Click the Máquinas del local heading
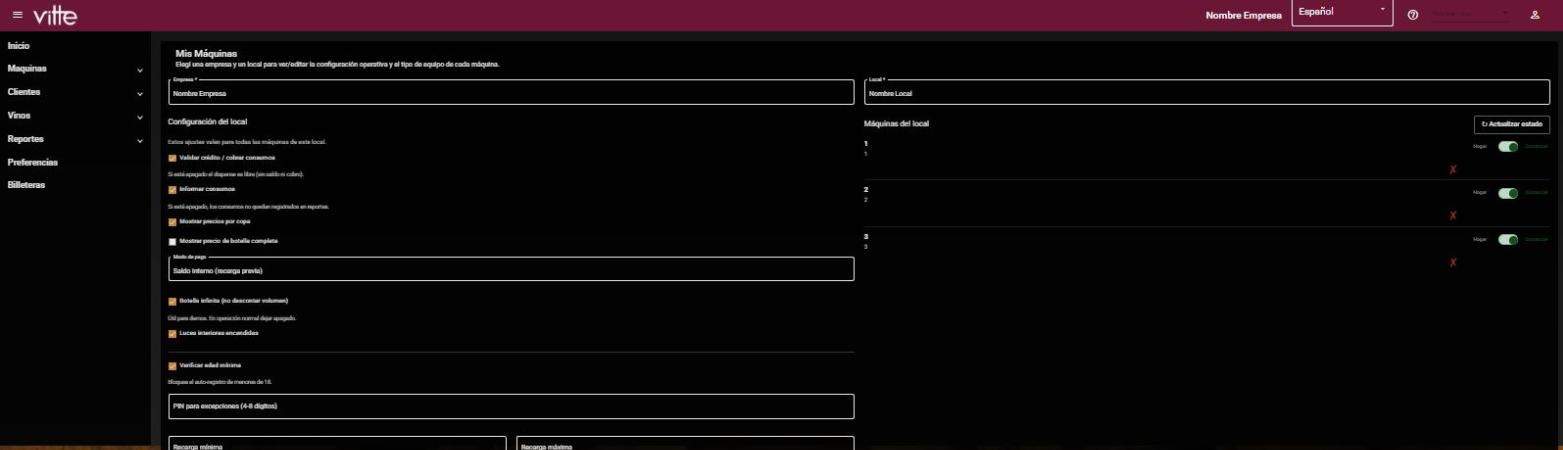 coord(897,124)
